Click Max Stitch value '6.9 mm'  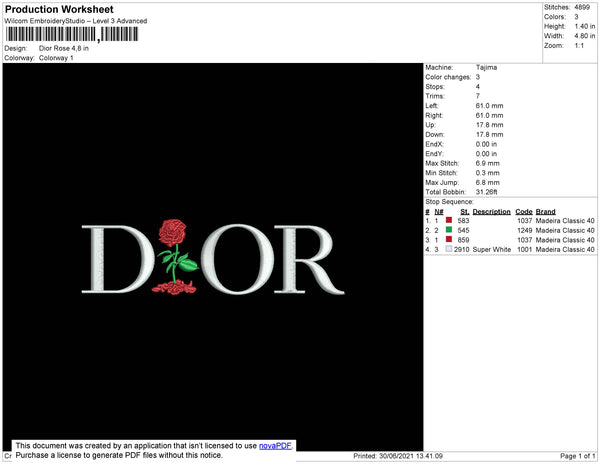pyautogui.click(x=488, y=163)
